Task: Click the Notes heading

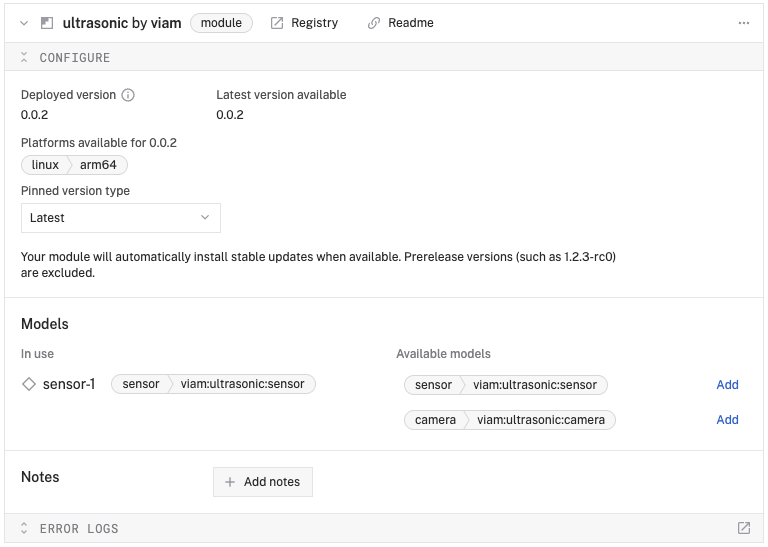Action: [40, 477]
